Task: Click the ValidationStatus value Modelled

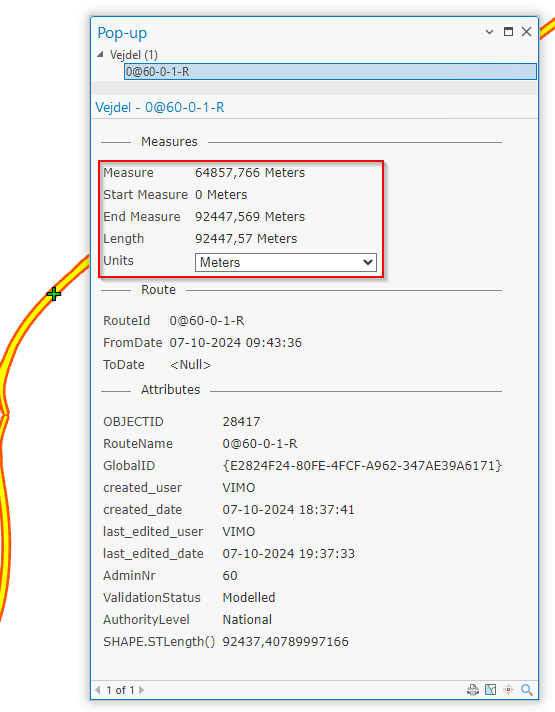Action: tap(249, 598)
